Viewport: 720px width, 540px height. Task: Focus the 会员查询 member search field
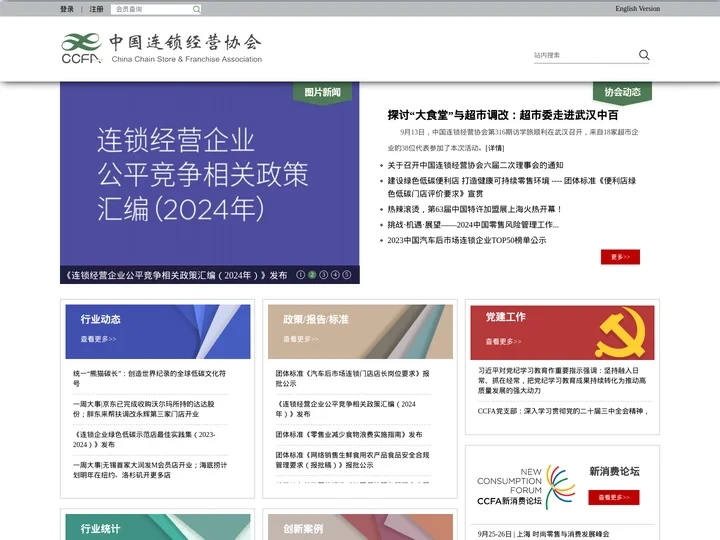[x=152, y=9]
